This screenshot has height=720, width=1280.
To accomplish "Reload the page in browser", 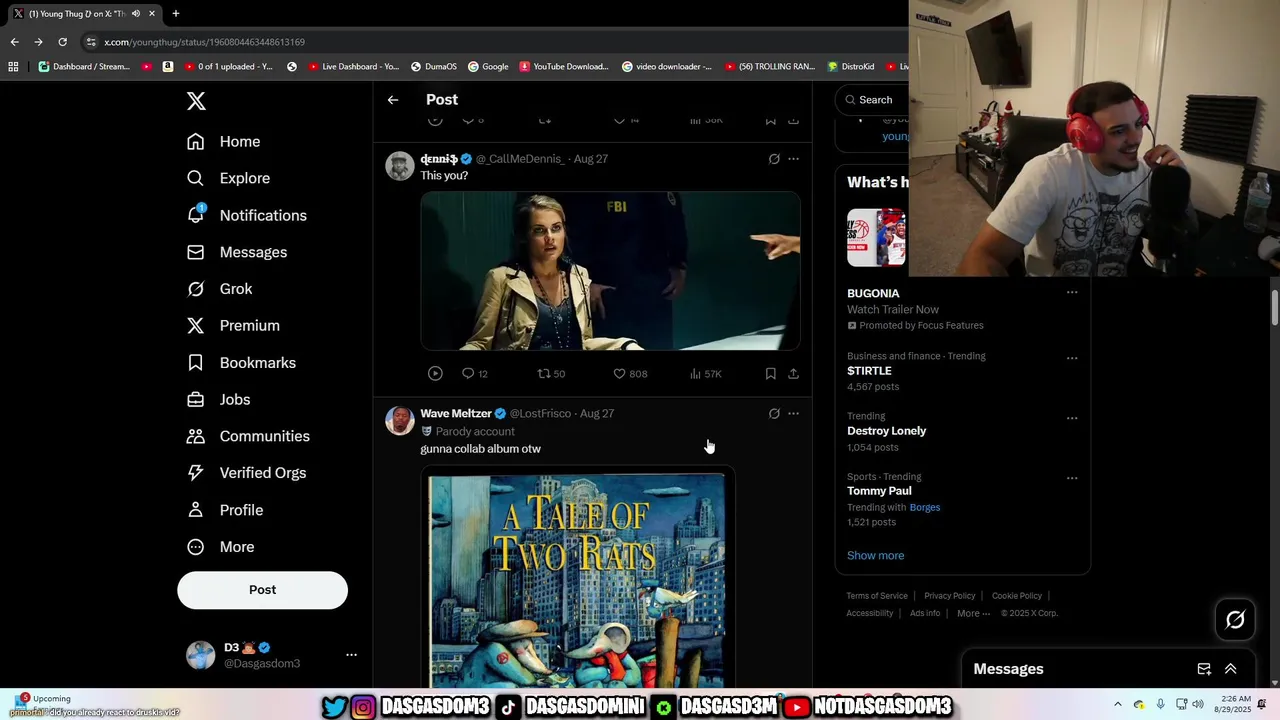I will (x=62, y=42).
